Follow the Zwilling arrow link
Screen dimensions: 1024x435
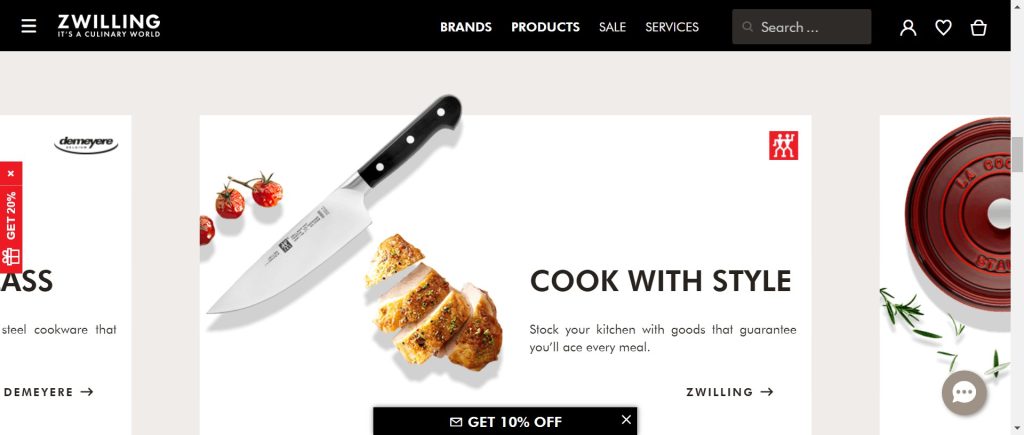729,392
